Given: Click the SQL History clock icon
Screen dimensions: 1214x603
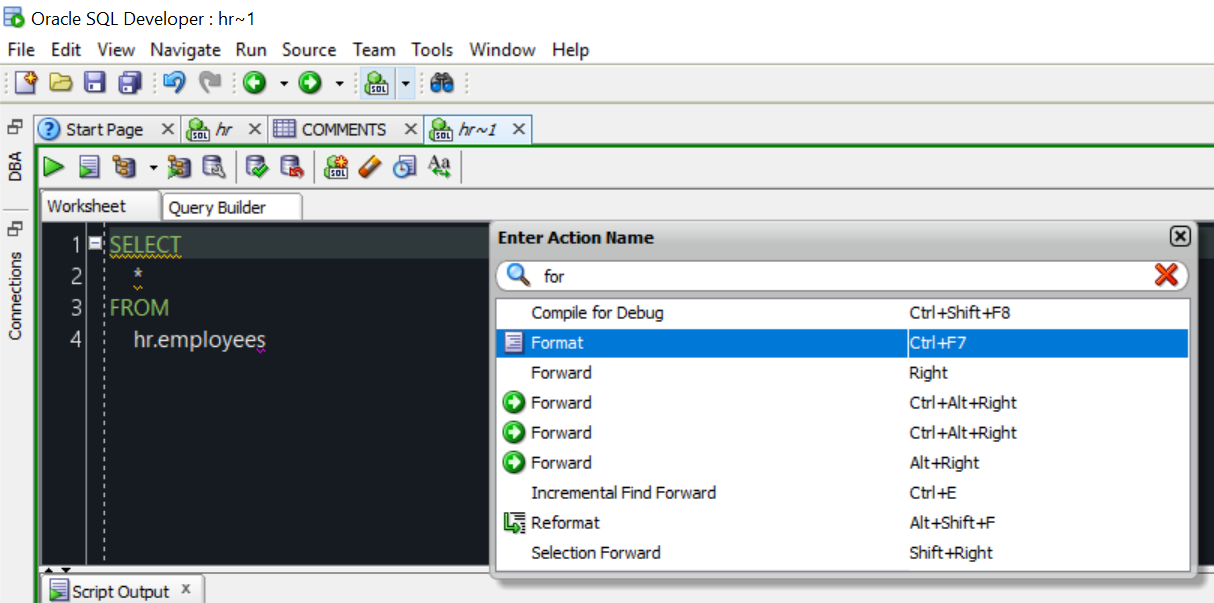Looking at the screenshot, I should coord(404,166).
